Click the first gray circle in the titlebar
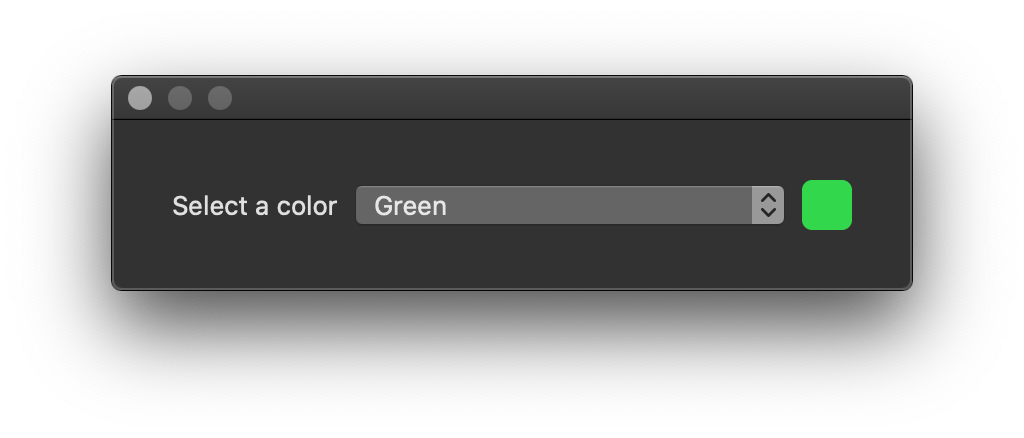1024x438 pixels. [140, 98]
